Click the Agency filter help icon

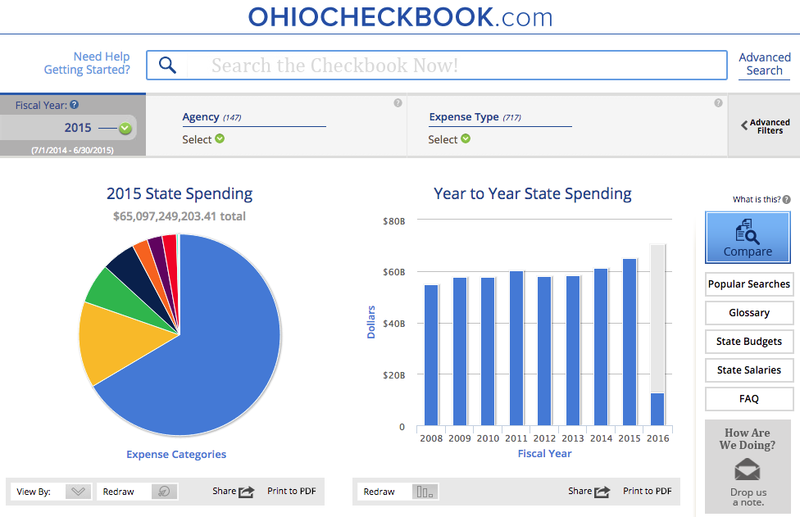397,103
